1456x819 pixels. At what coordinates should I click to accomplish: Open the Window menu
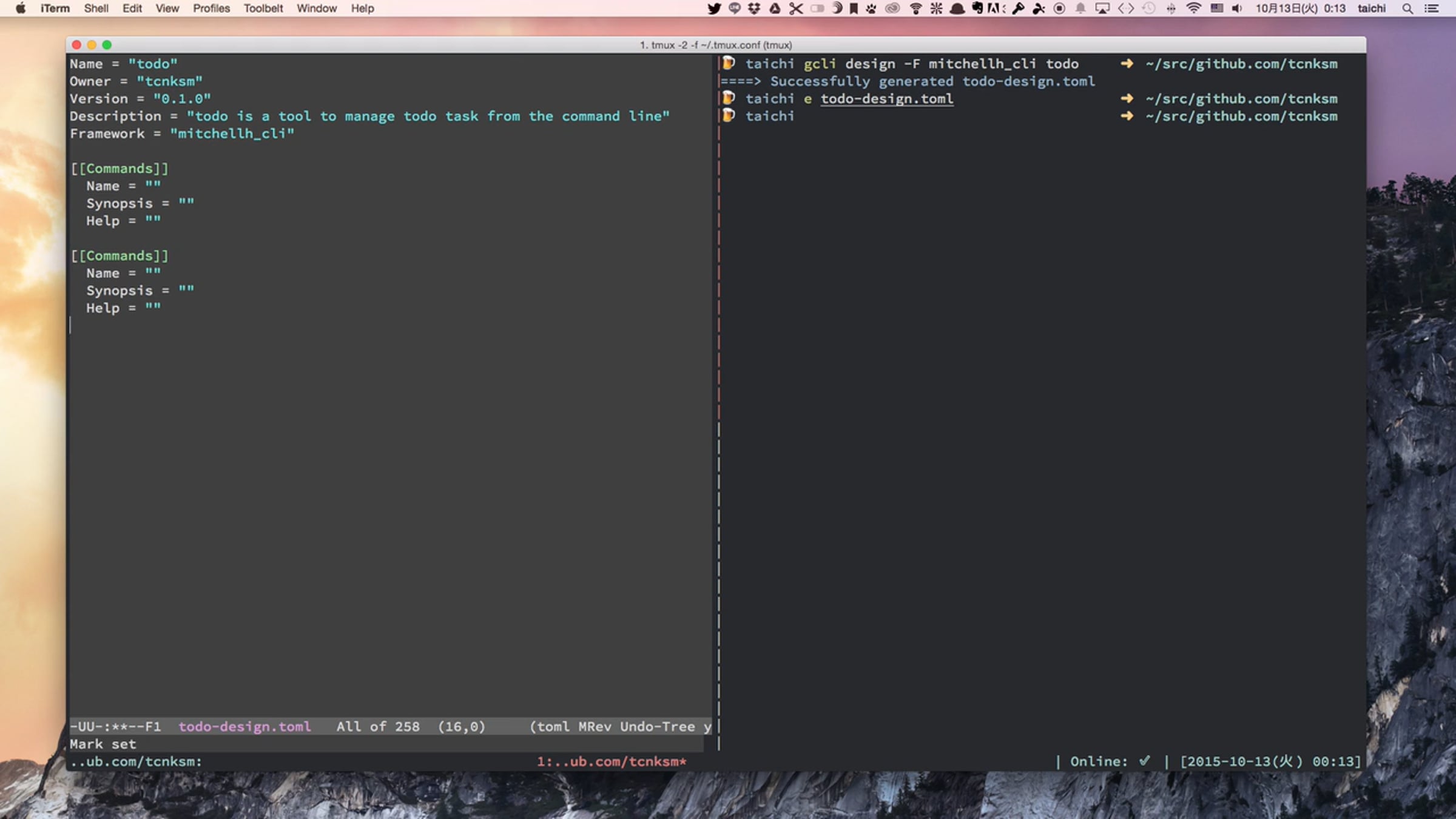tap(317, 8)
